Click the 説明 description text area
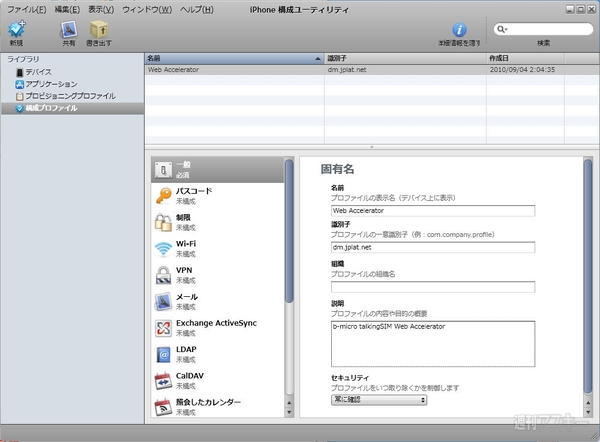The width and height of the screenshot is (600, 442). point(433,344)
